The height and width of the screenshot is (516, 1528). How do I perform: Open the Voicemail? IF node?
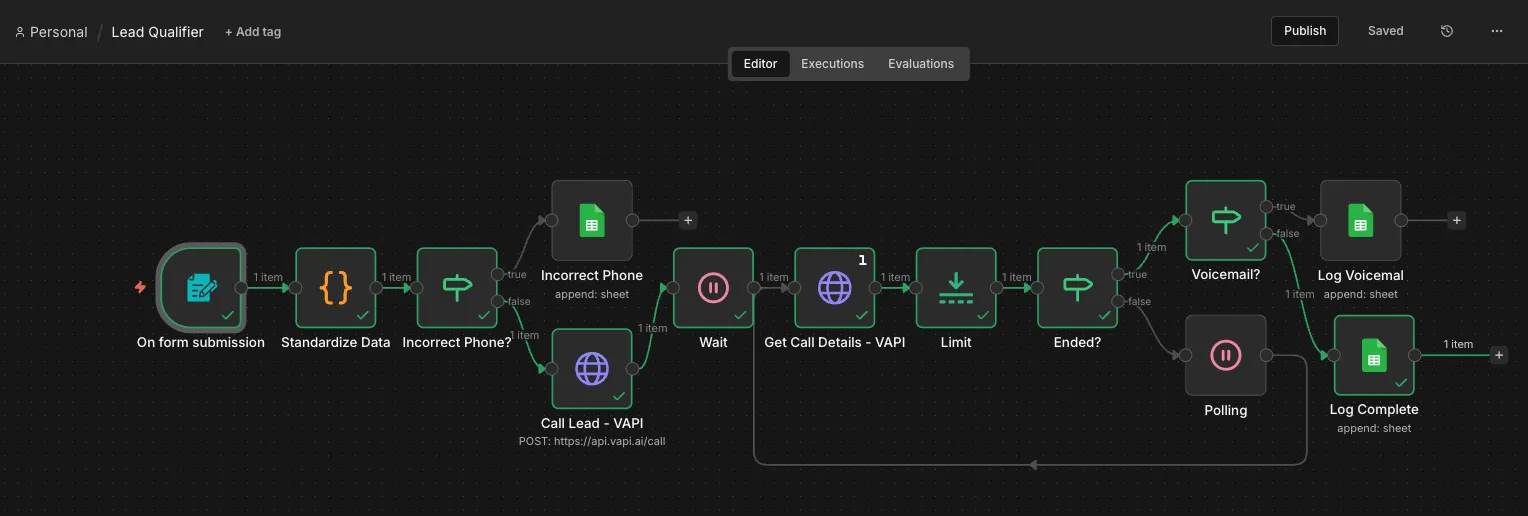coord(1226,221)
